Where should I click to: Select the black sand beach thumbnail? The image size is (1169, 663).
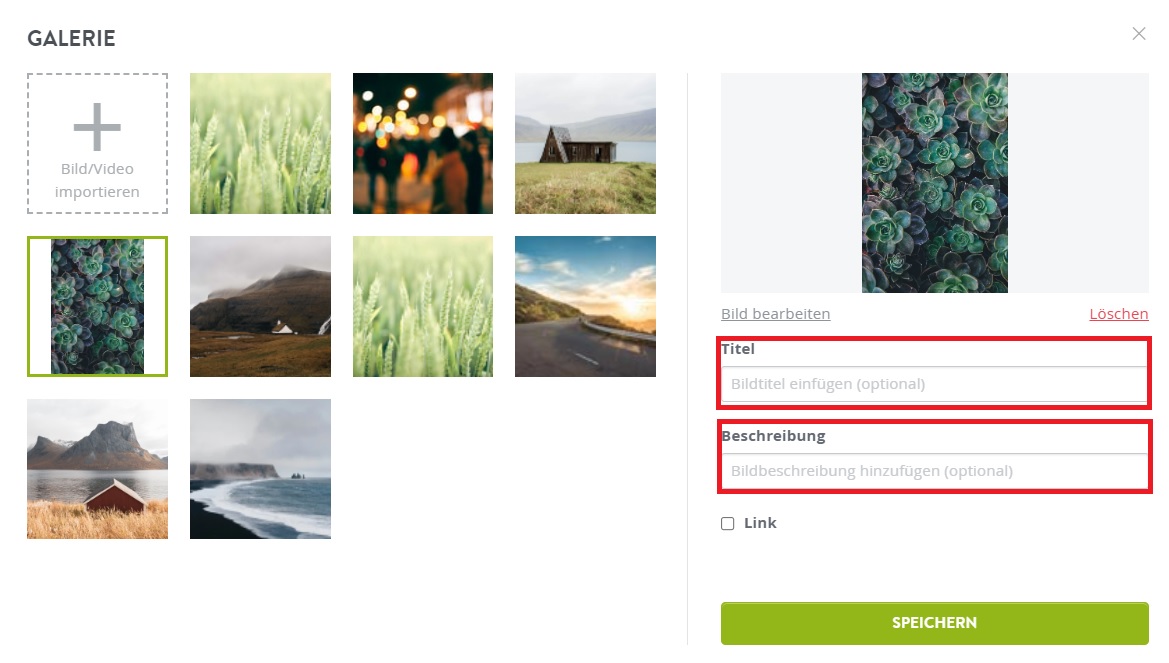point(260,469)
